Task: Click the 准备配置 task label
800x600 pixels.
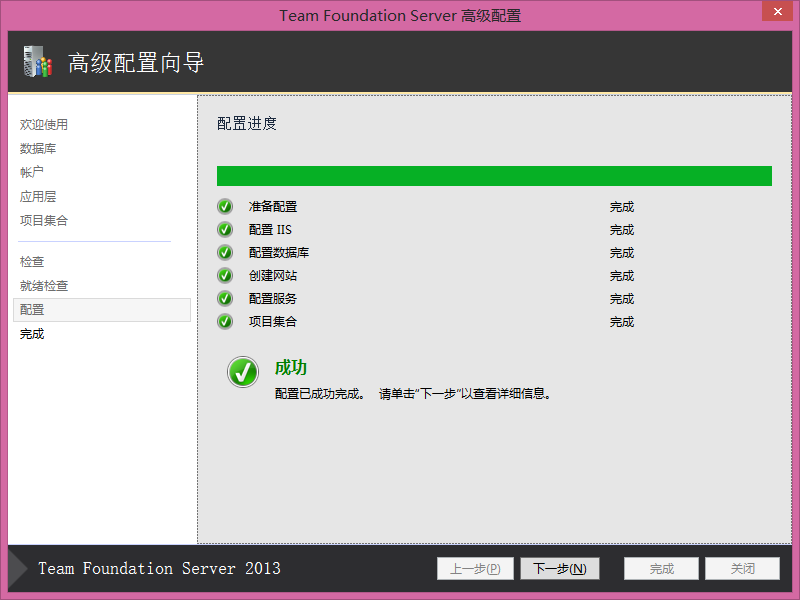Action: coord(273,207)
